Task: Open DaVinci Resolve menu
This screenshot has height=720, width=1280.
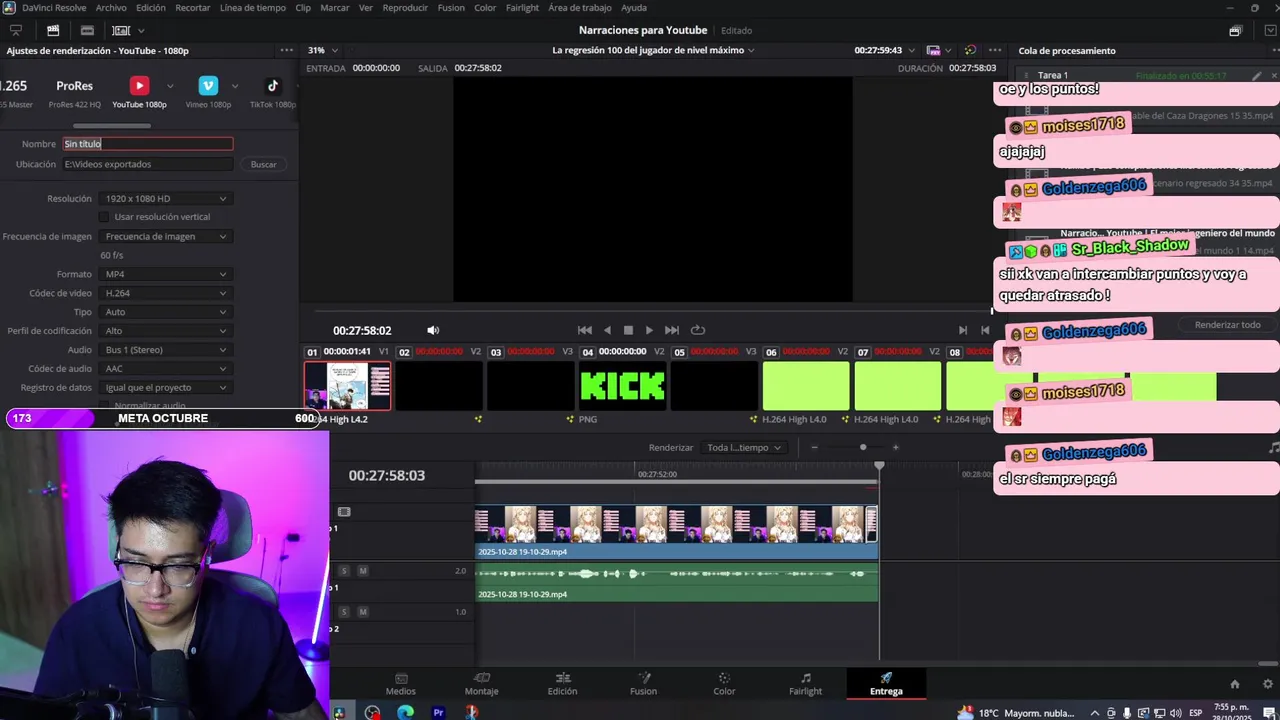Action: (x=54, y=7)
